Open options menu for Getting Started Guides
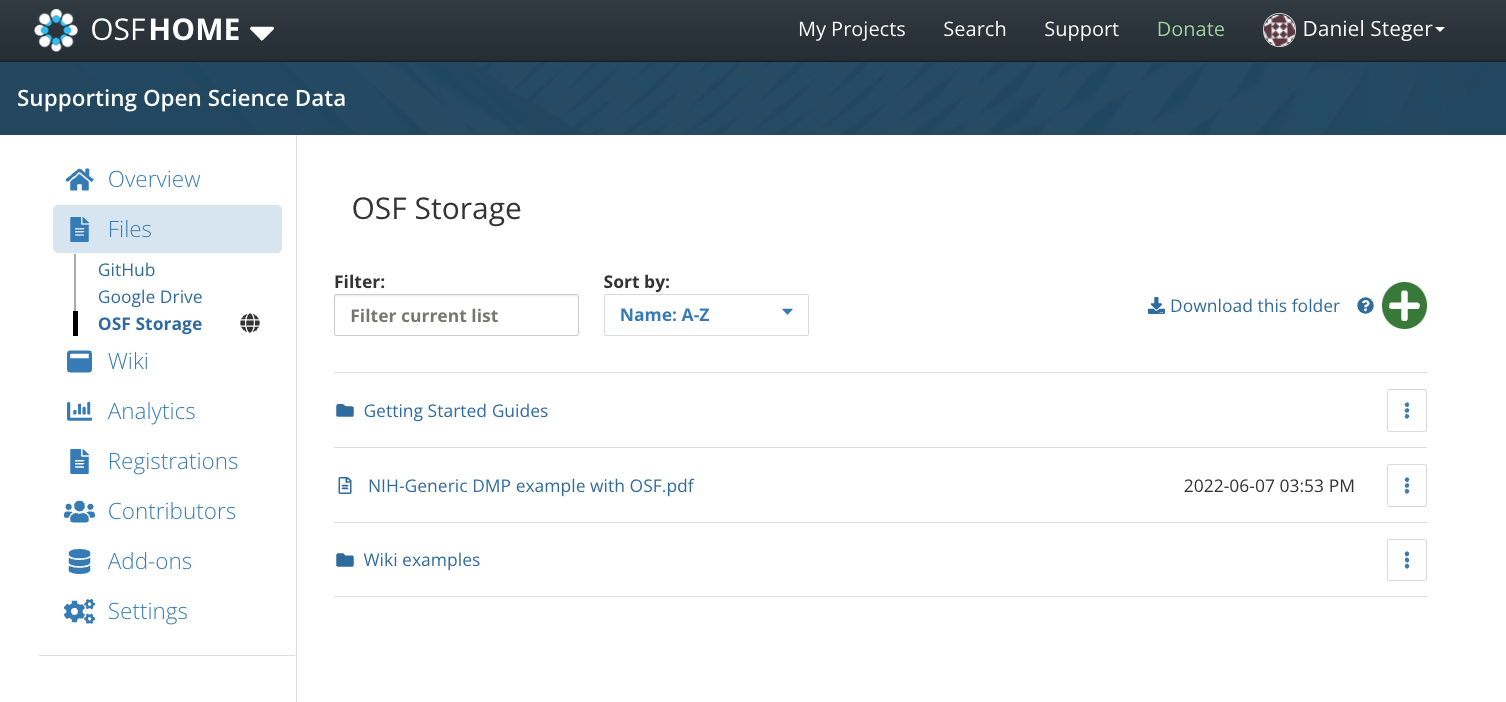The height and width of the screenshot is (702, 1506). click(1406, 410)
